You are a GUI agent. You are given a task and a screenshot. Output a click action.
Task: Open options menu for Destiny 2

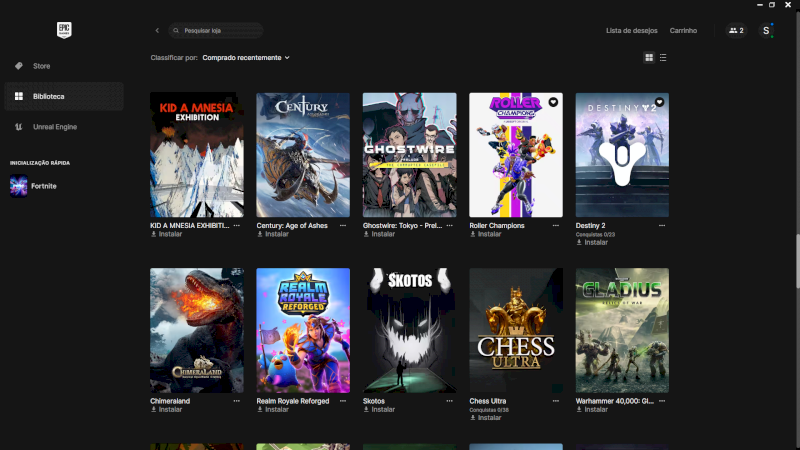662,226
